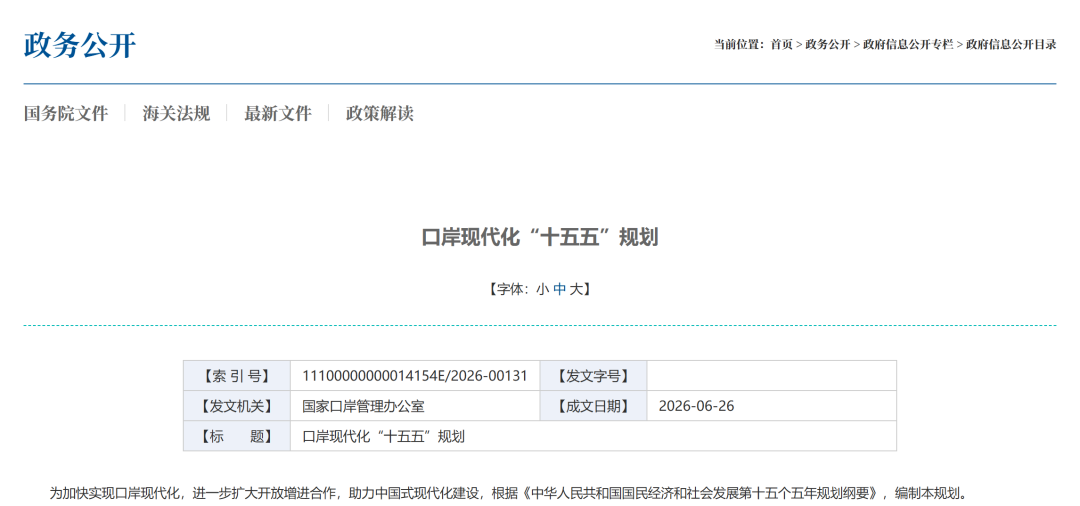Click the large 政务公开 page heading
Viewport: 1080px width, 506px height.
[80, 46]
